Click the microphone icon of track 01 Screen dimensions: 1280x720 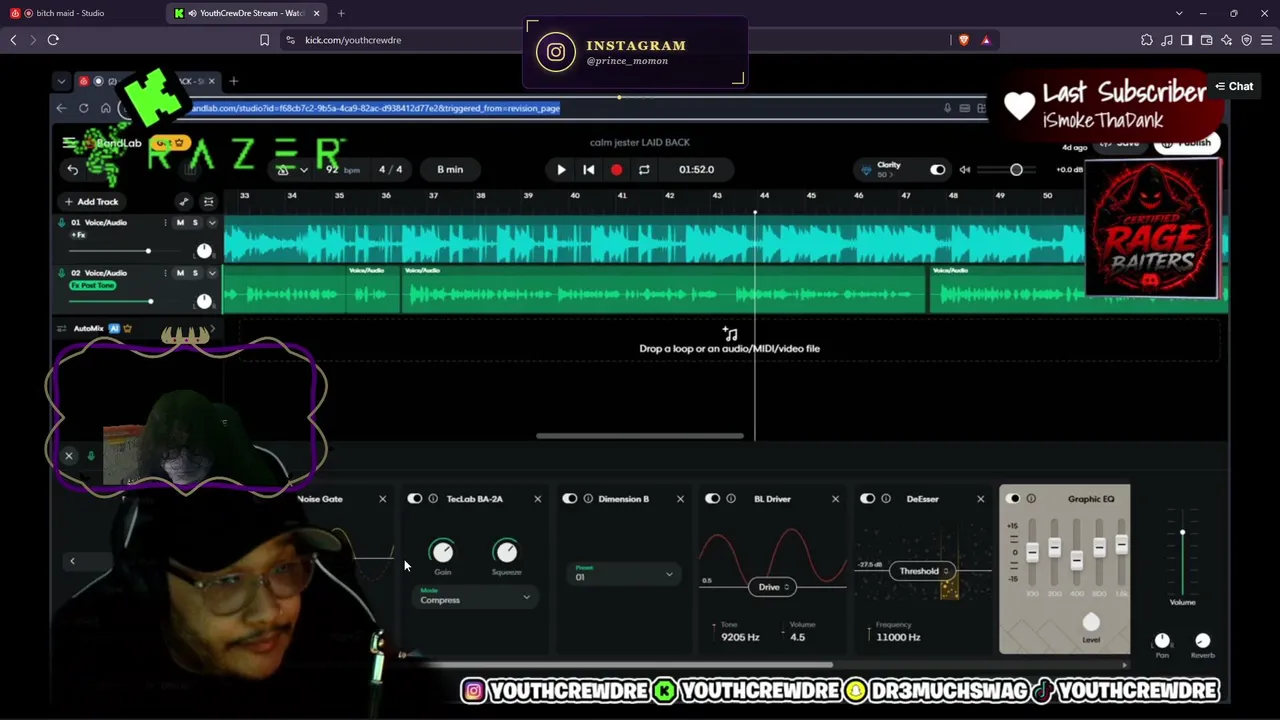[61, 223]
